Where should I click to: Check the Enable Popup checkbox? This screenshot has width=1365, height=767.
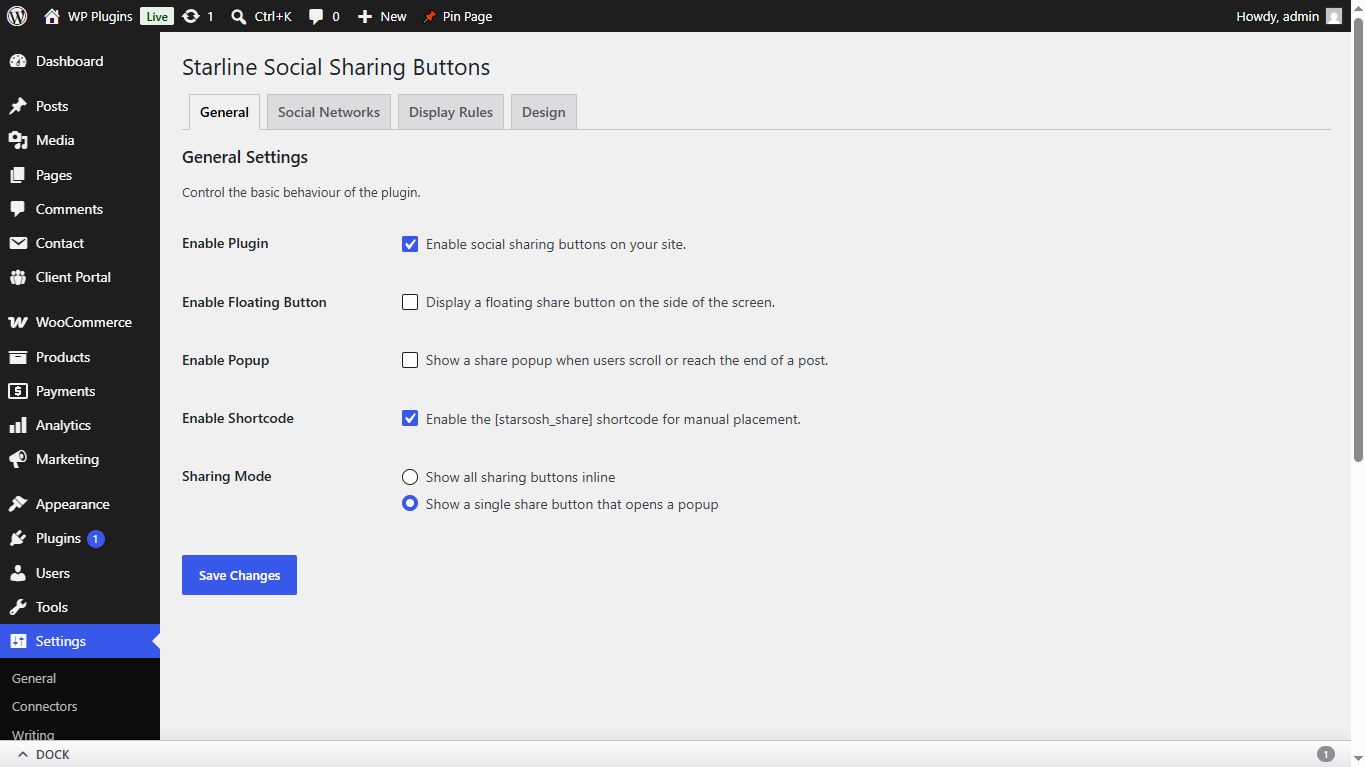point(410,360)
